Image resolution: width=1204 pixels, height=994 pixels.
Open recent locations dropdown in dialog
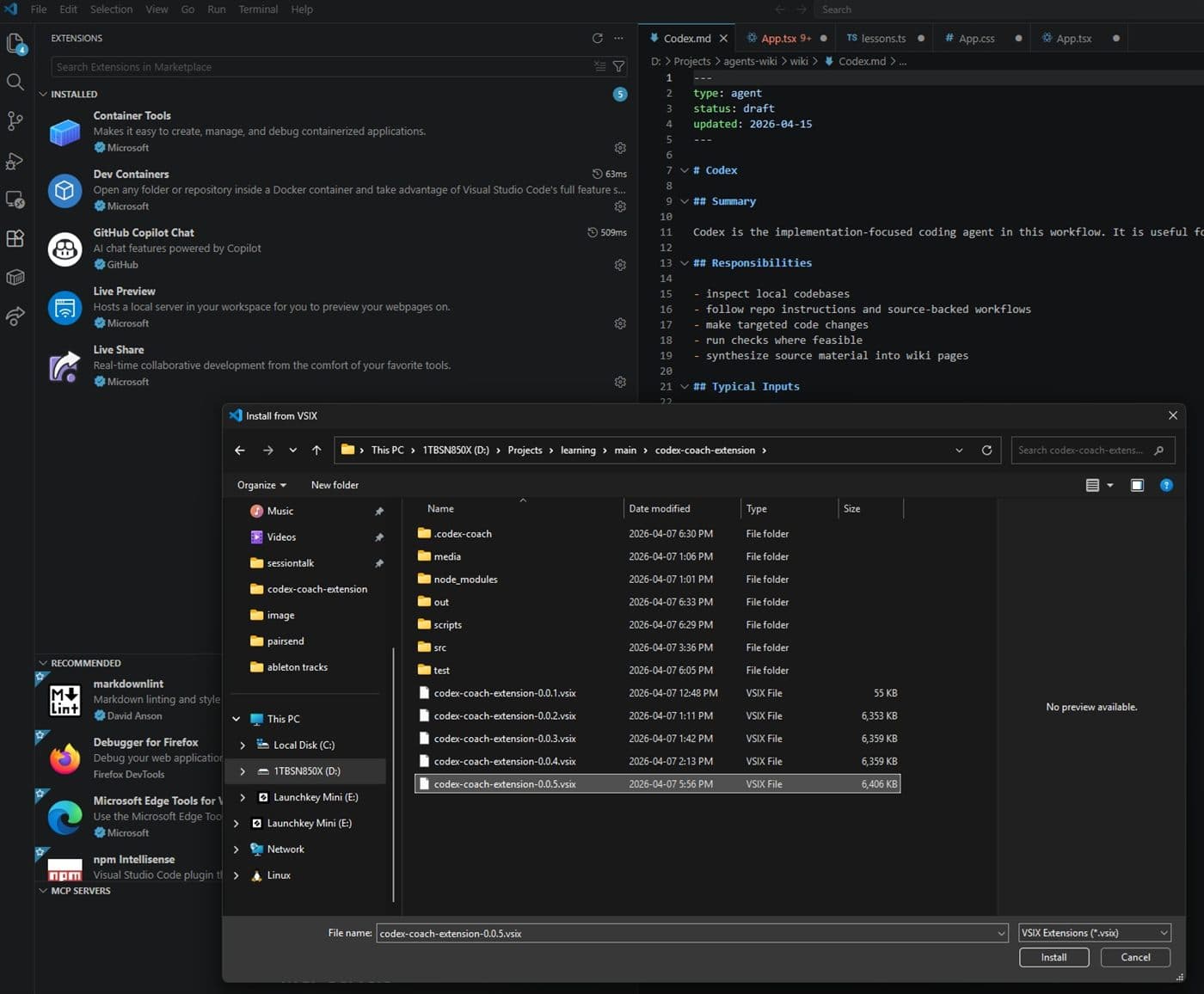click(x=293, y=450)
